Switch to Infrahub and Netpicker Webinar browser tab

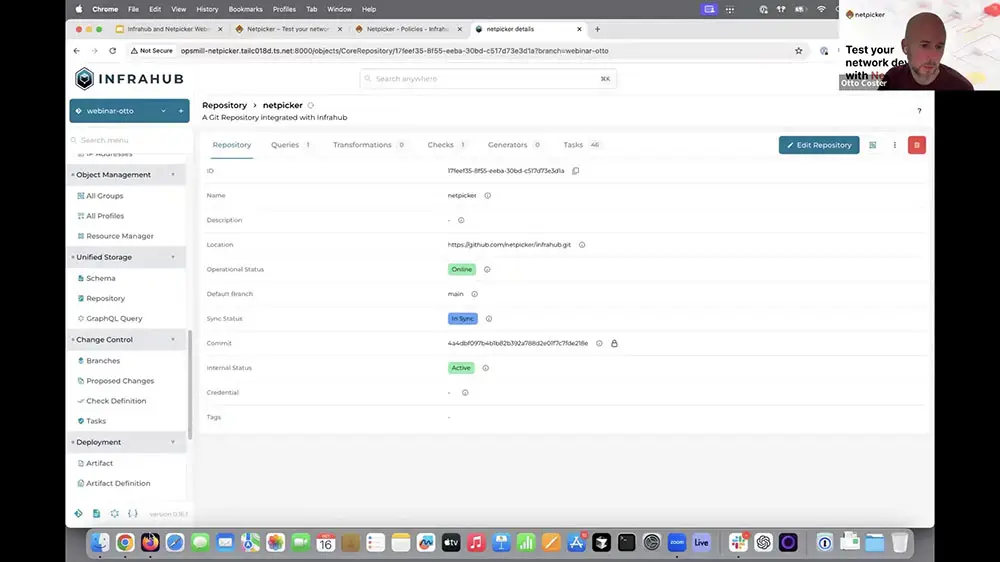pyautogui.click(x=168, y=29)
